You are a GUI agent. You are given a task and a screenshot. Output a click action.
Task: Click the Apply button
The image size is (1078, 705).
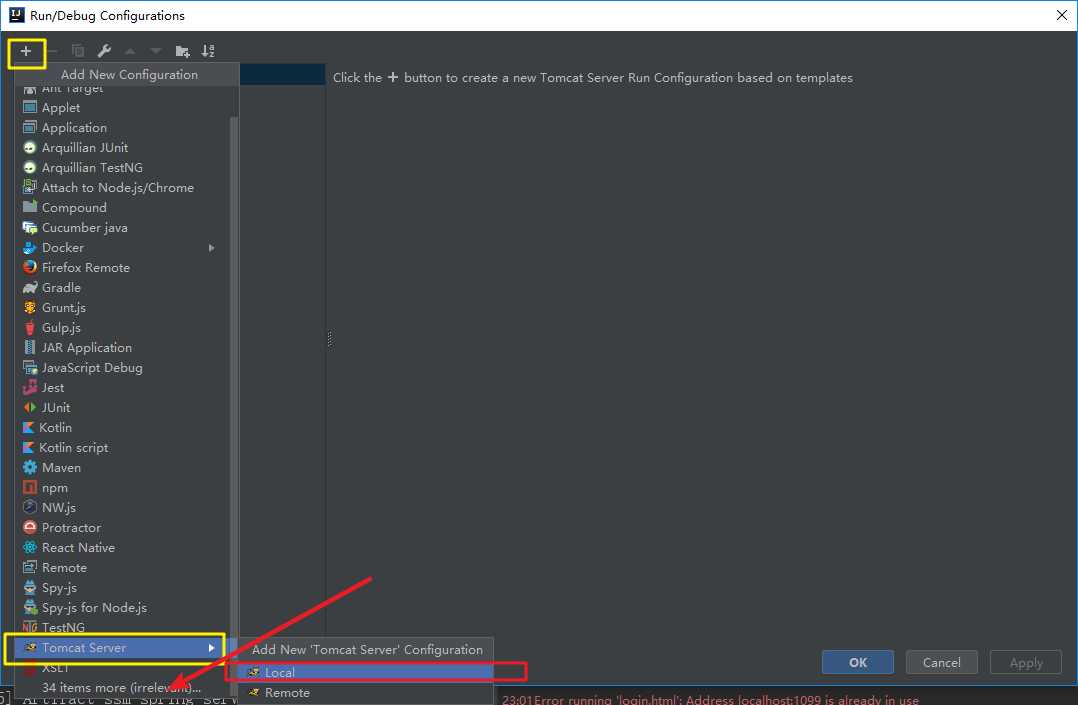click(1026, 662)
